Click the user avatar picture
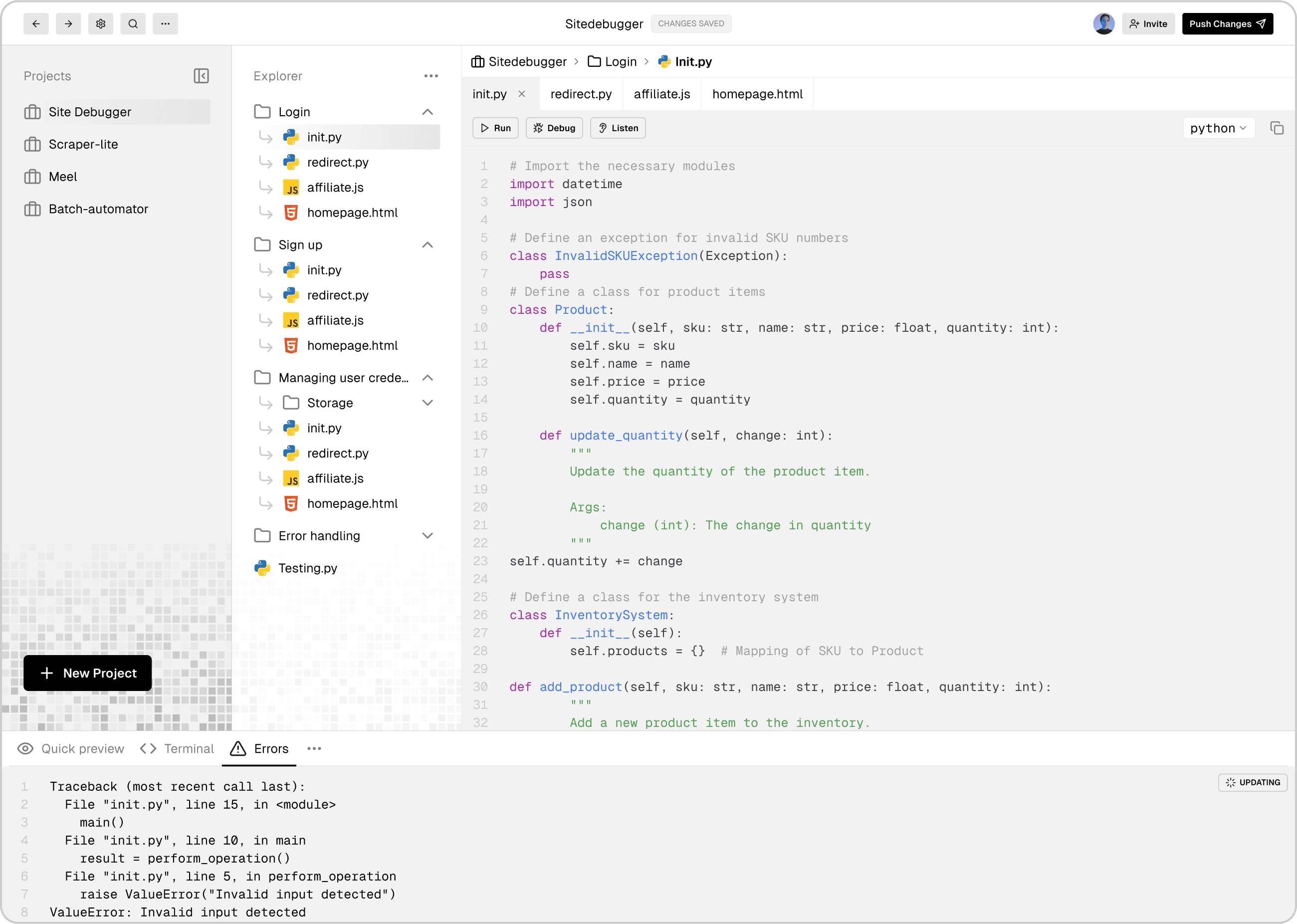The image size is (1297, 924). (1103, 24)
